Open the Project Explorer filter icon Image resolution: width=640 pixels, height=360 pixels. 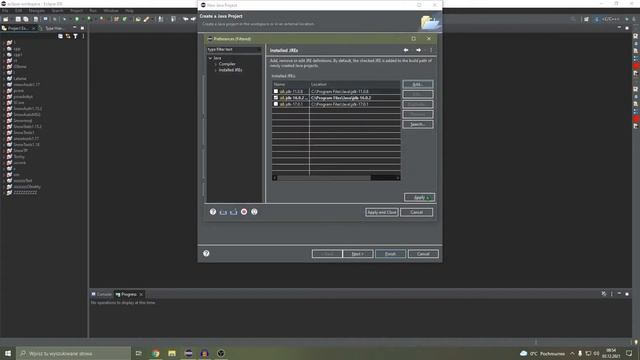[x=76, y=36]
